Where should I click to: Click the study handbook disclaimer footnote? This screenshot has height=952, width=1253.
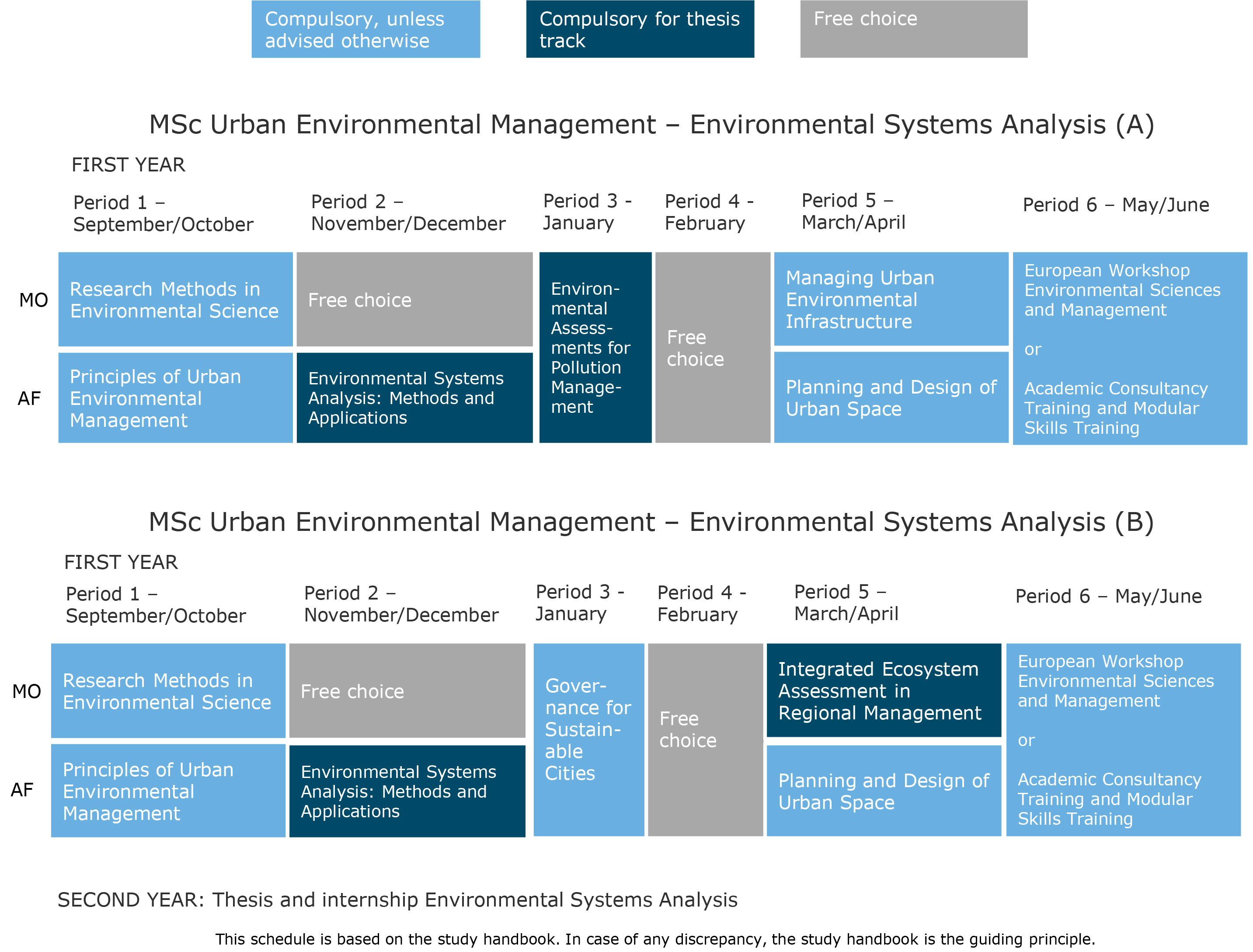[655, 939]
